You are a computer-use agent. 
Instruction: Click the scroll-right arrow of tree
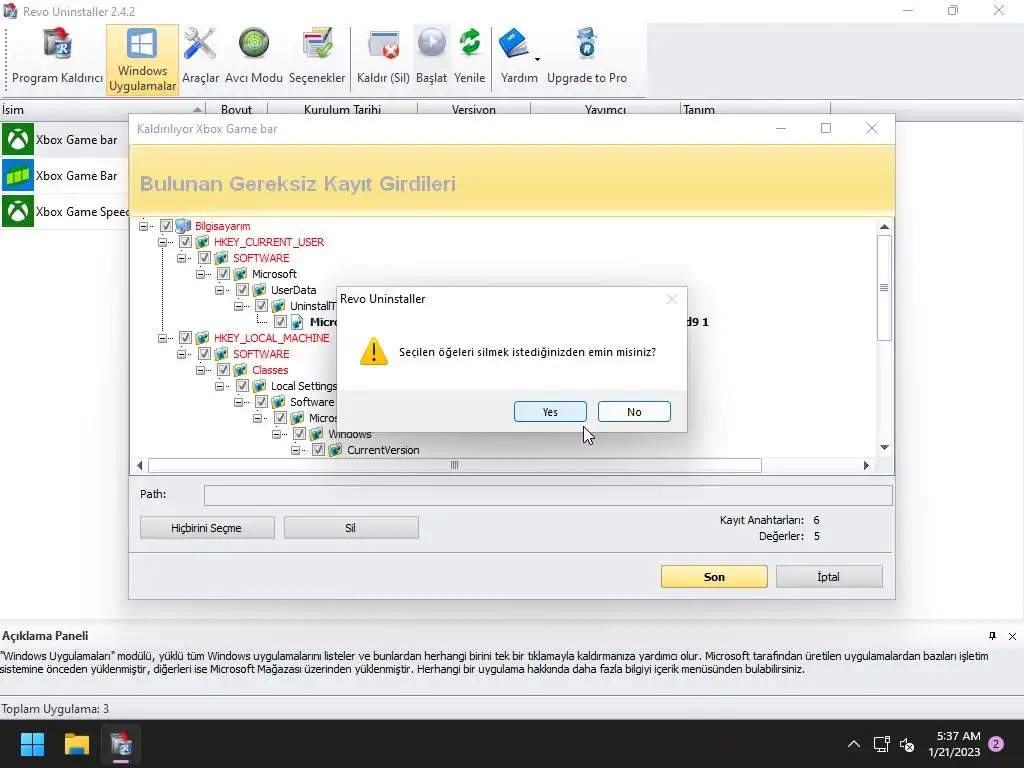pos(866,466)
